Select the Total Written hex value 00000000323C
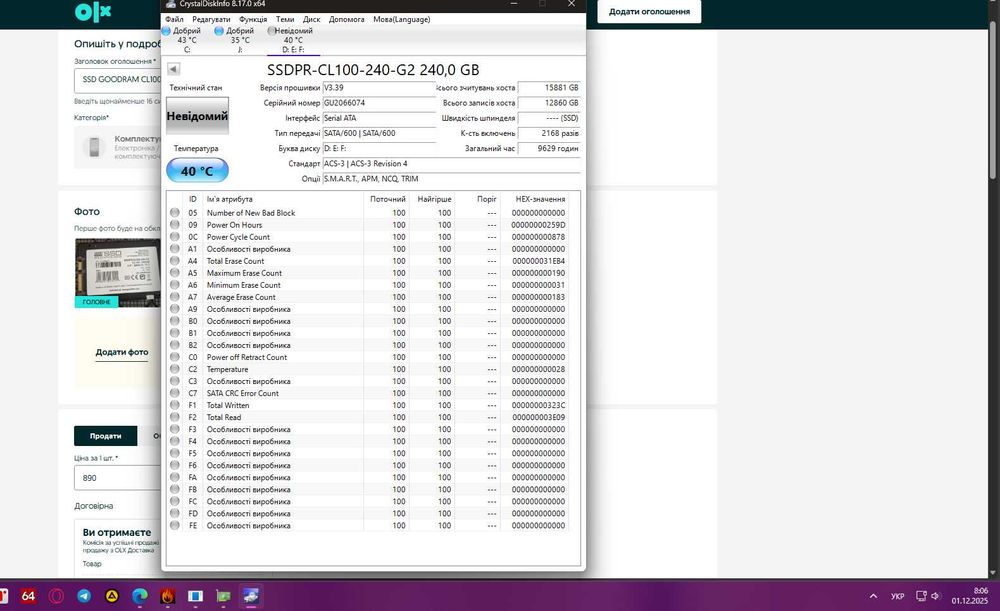This screenshot has height=611, width=1000. pos(538,405)
